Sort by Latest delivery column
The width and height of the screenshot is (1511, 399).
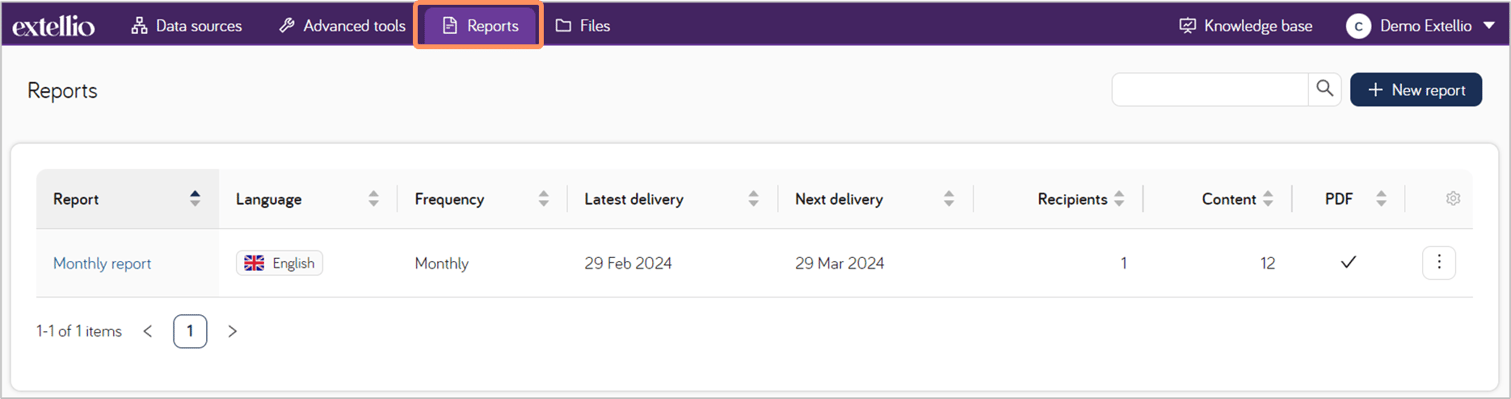pyautogui.click(x=753, y=199)
